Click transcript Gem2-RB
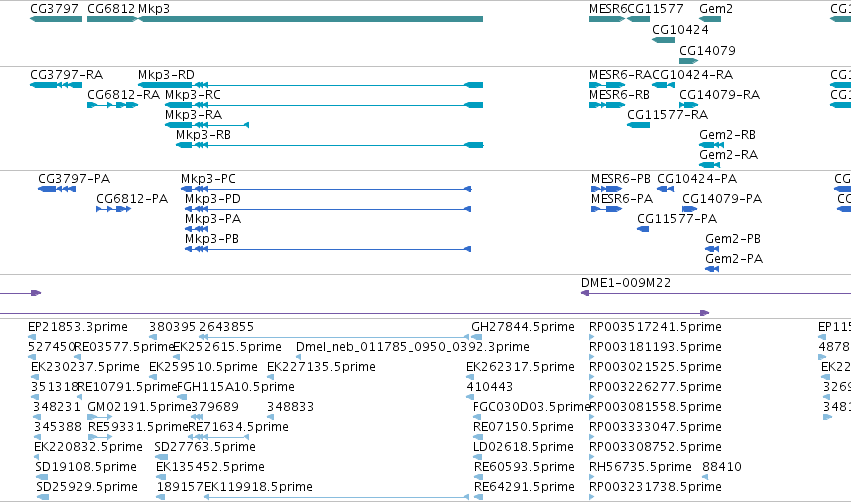The width and height of the screenshot is (851, 502). coord(712,145)
